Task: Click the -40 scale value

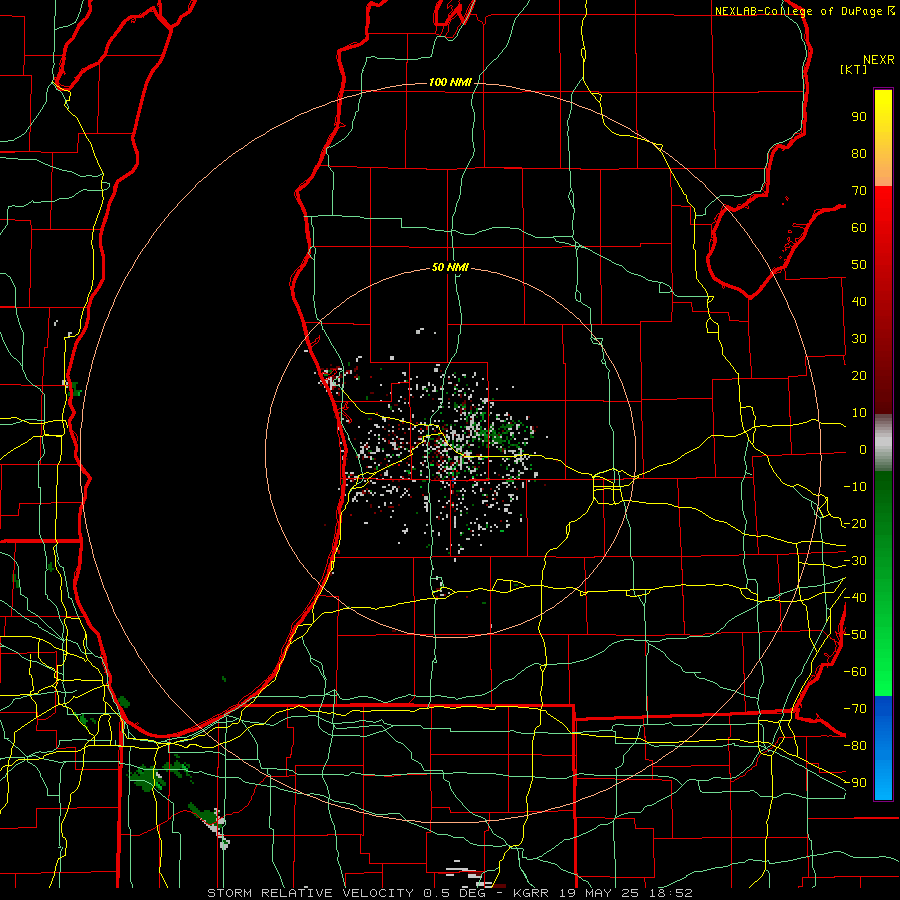Action: pyautogui.click(x=855, y=598)
